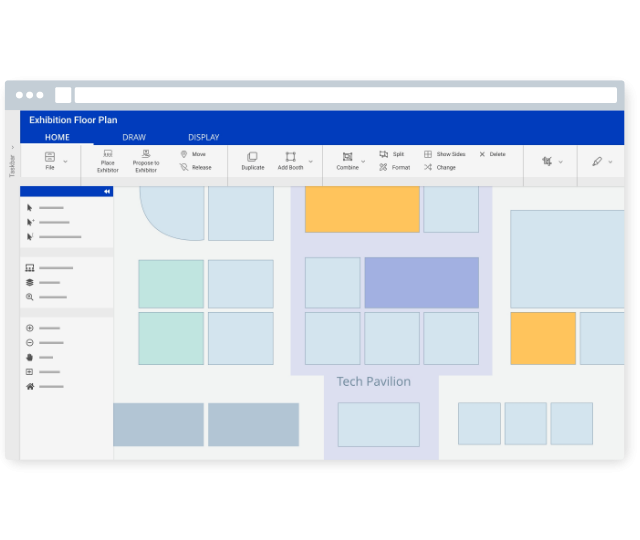The width and height of the screenshot is (640, 540).
Task: Switch to the DRAW tab
Action: point(134,137)
